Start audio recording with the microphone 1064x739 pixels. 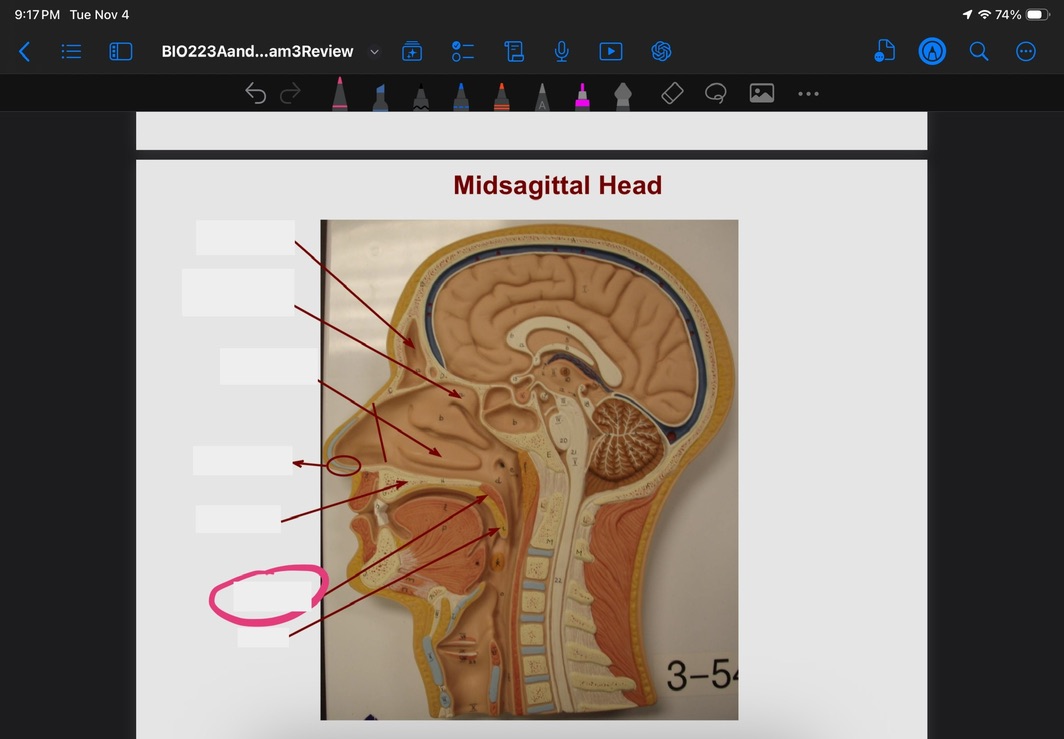click(562, 51)
